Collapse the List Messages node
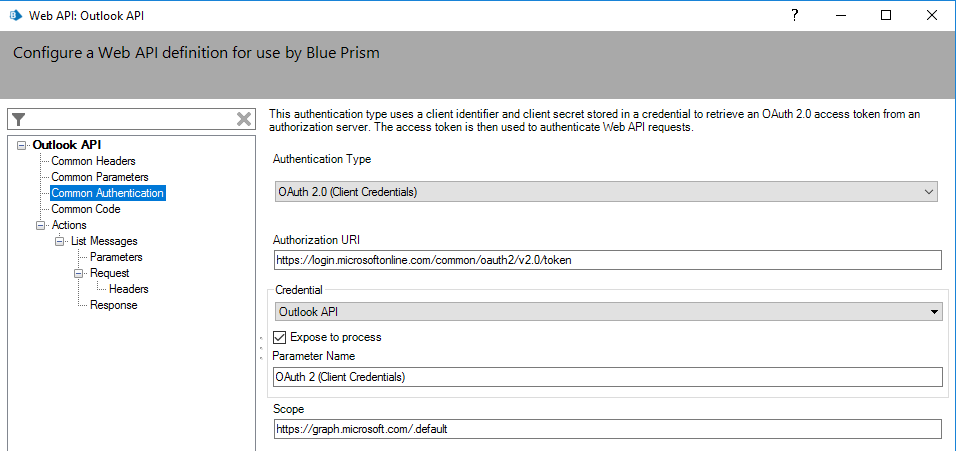 point(61,241)
